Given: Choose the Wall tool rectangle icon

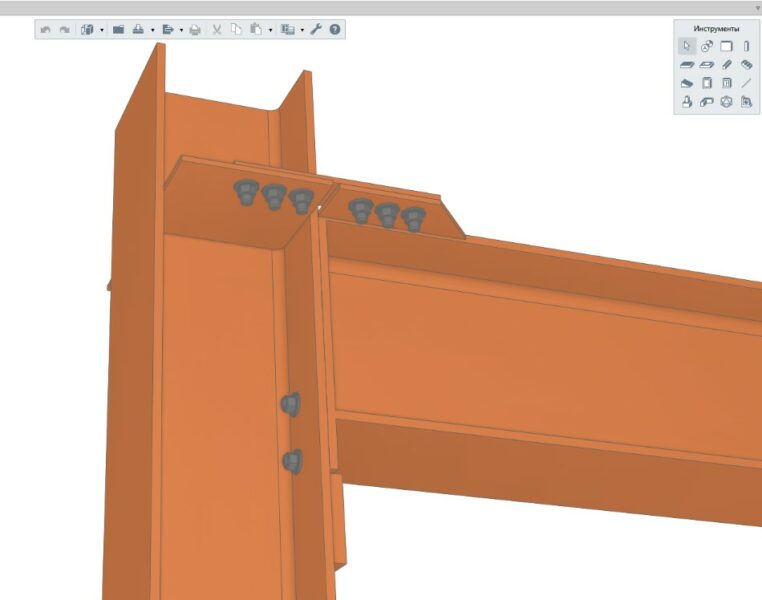Looking at the screenshot, I should [727, 46].
